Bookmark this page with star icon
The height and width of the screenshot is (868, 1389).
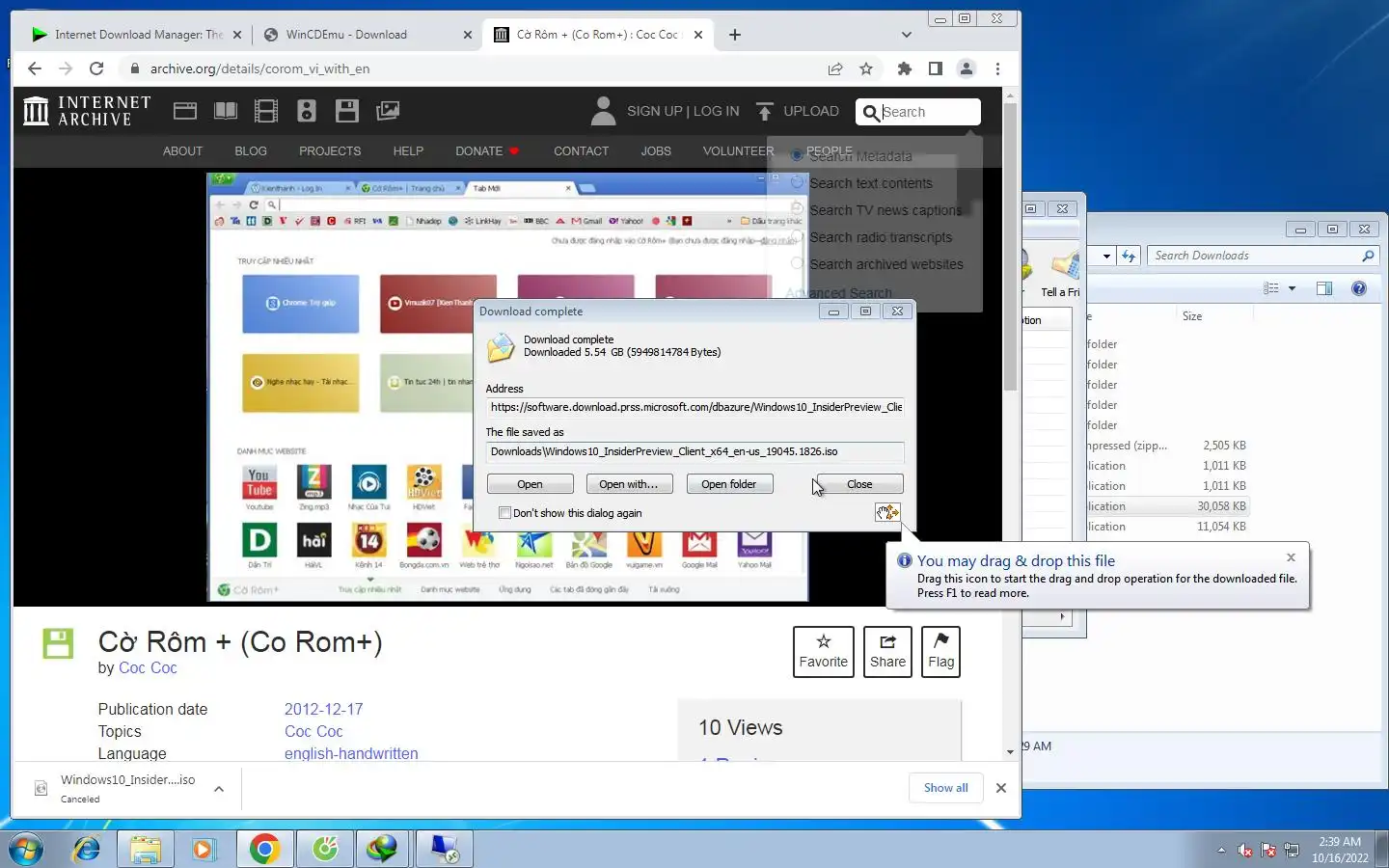866,68
